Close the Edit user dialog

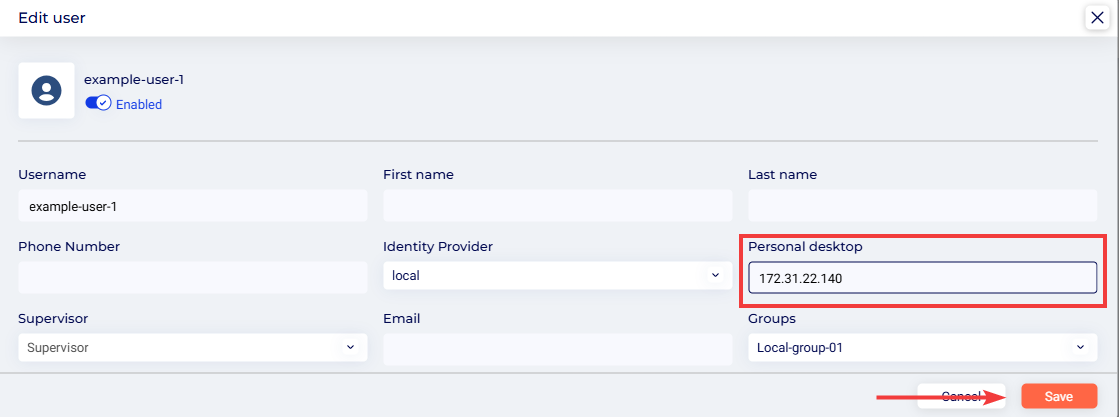(x=1094, y=17)
